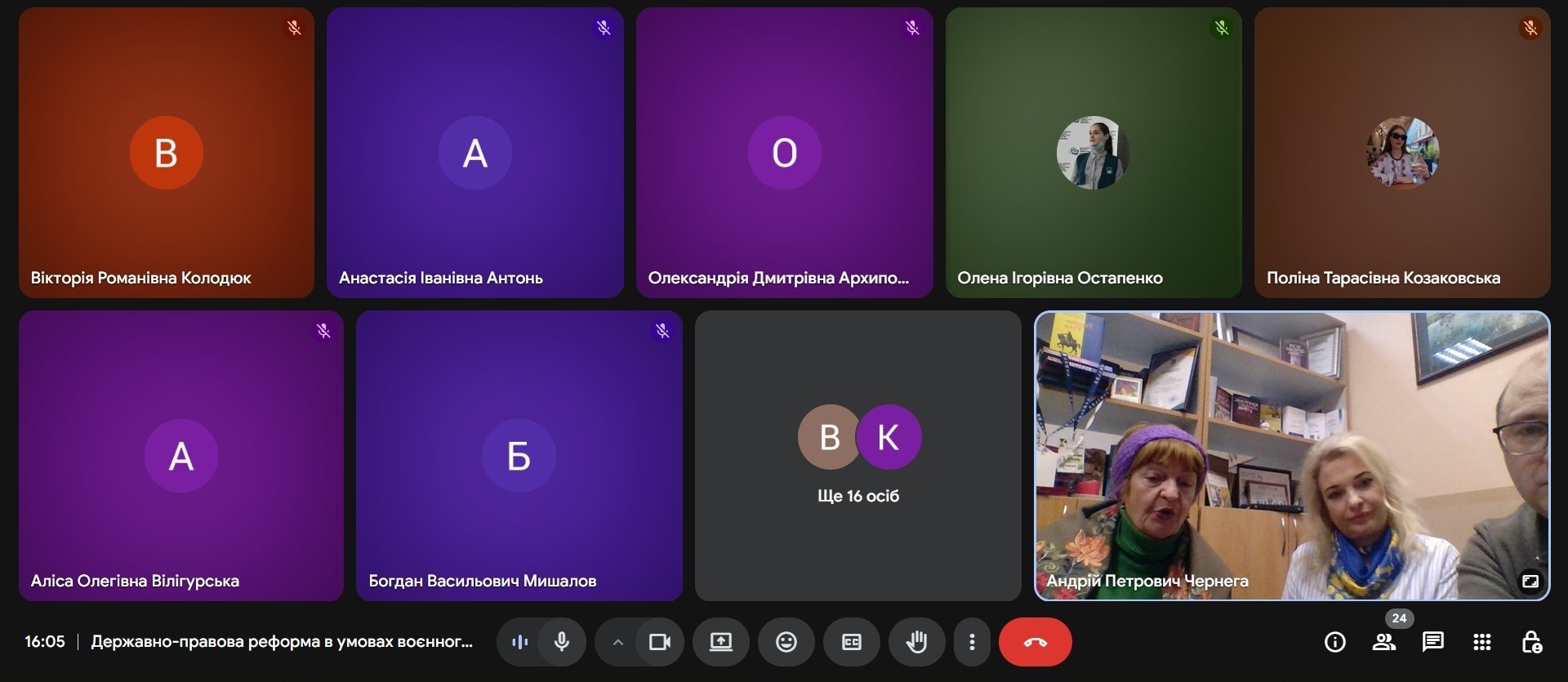Click the audio level indicator icon

tap(519, 642)
